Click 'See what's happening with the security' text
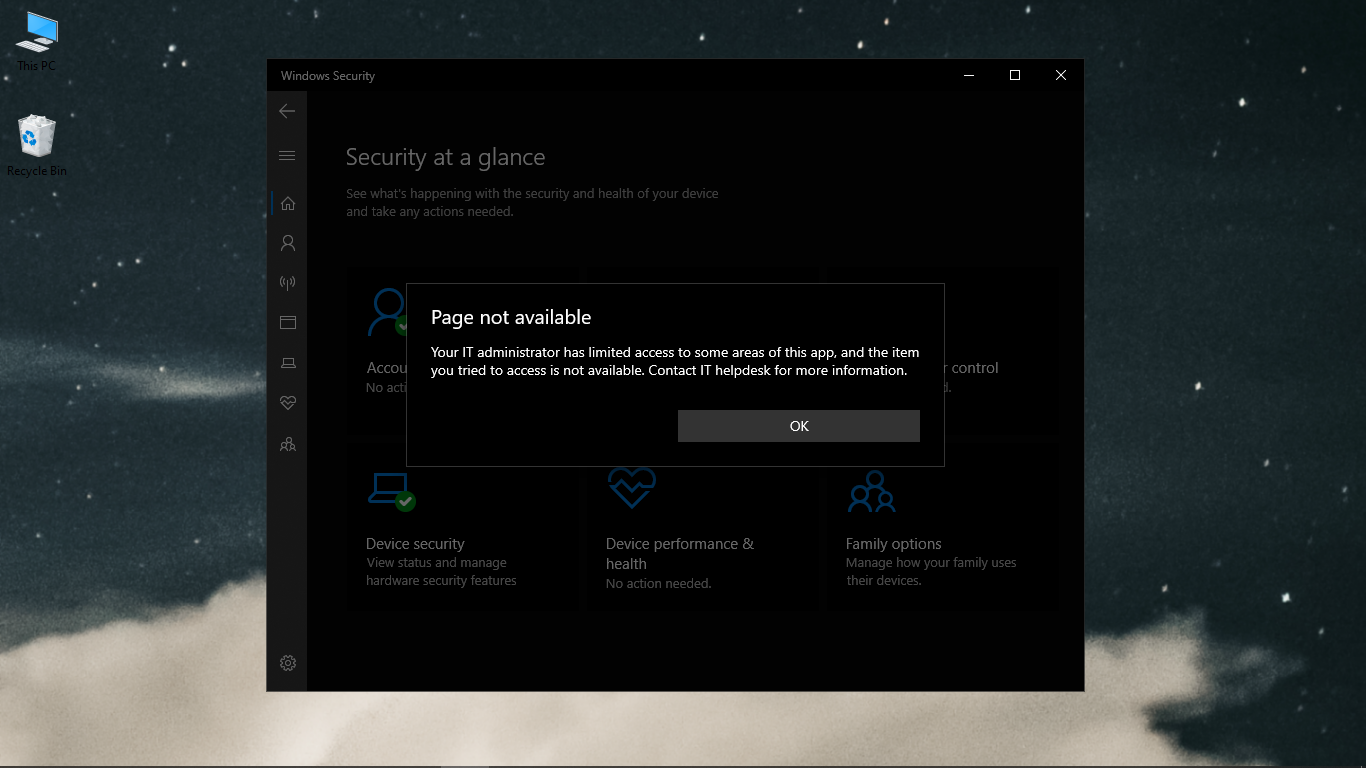 click(532, 203)
